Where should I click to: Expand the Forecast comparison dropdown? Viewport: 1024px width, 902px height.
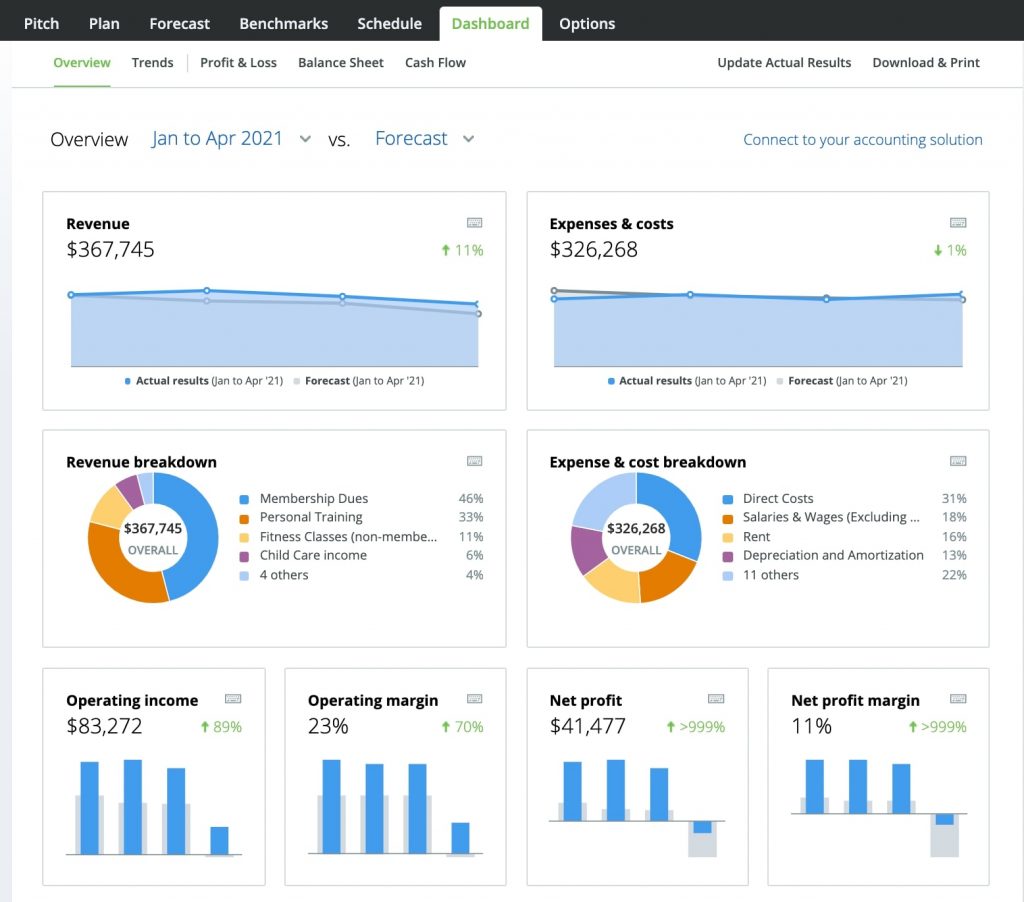(x=424, y=138)
